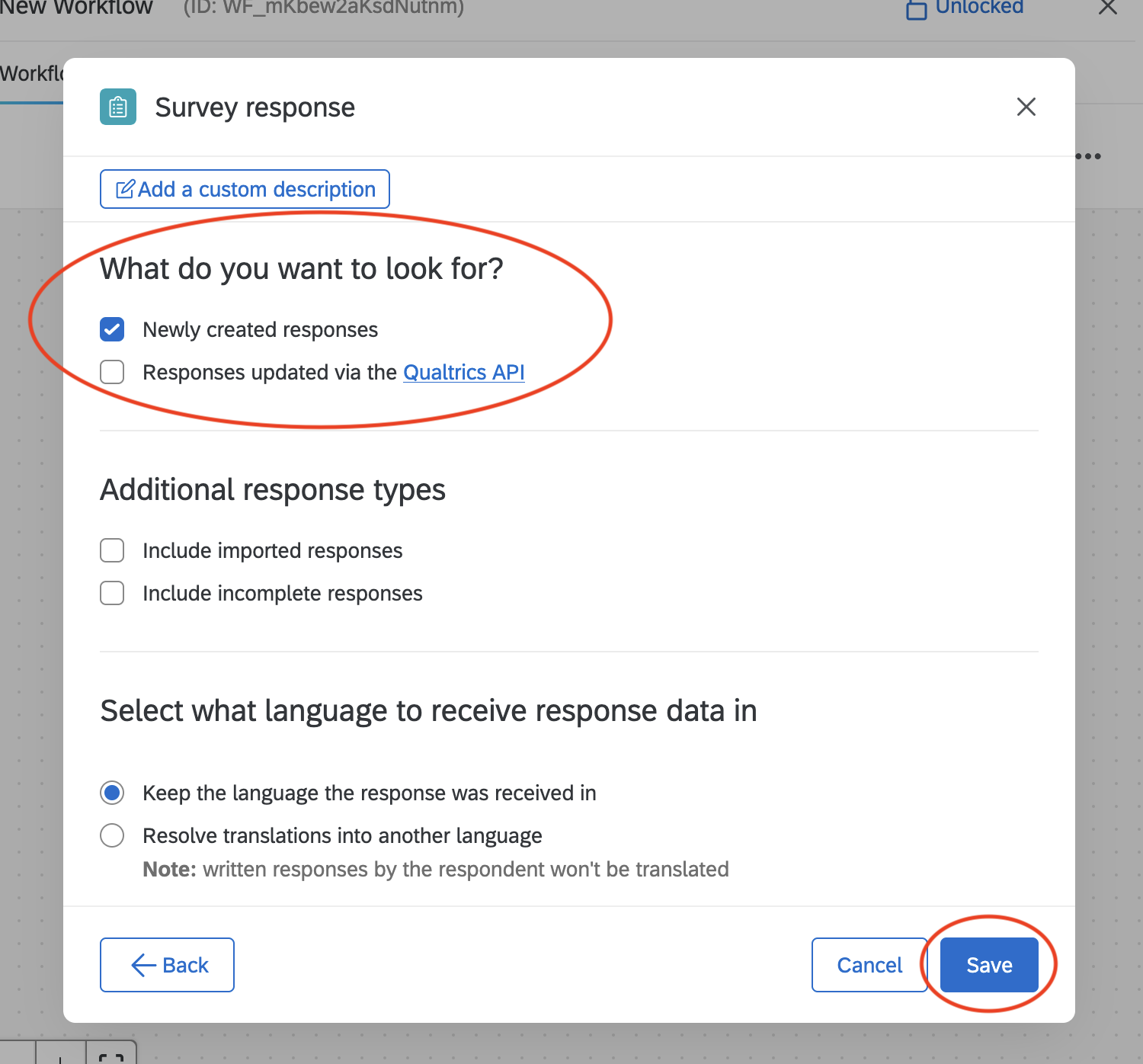Open the ellipsis overflow menu
Viewport: 1143px width, 1064px height.
pyautogui.click(x=1088, y=156)
